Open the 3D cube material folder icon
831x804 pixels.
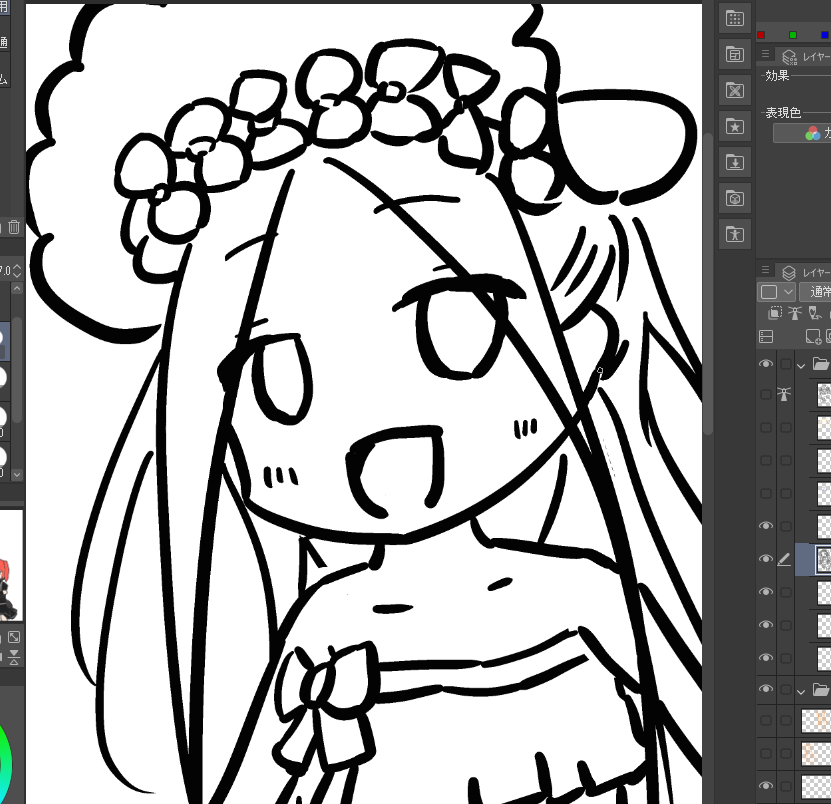735,198
